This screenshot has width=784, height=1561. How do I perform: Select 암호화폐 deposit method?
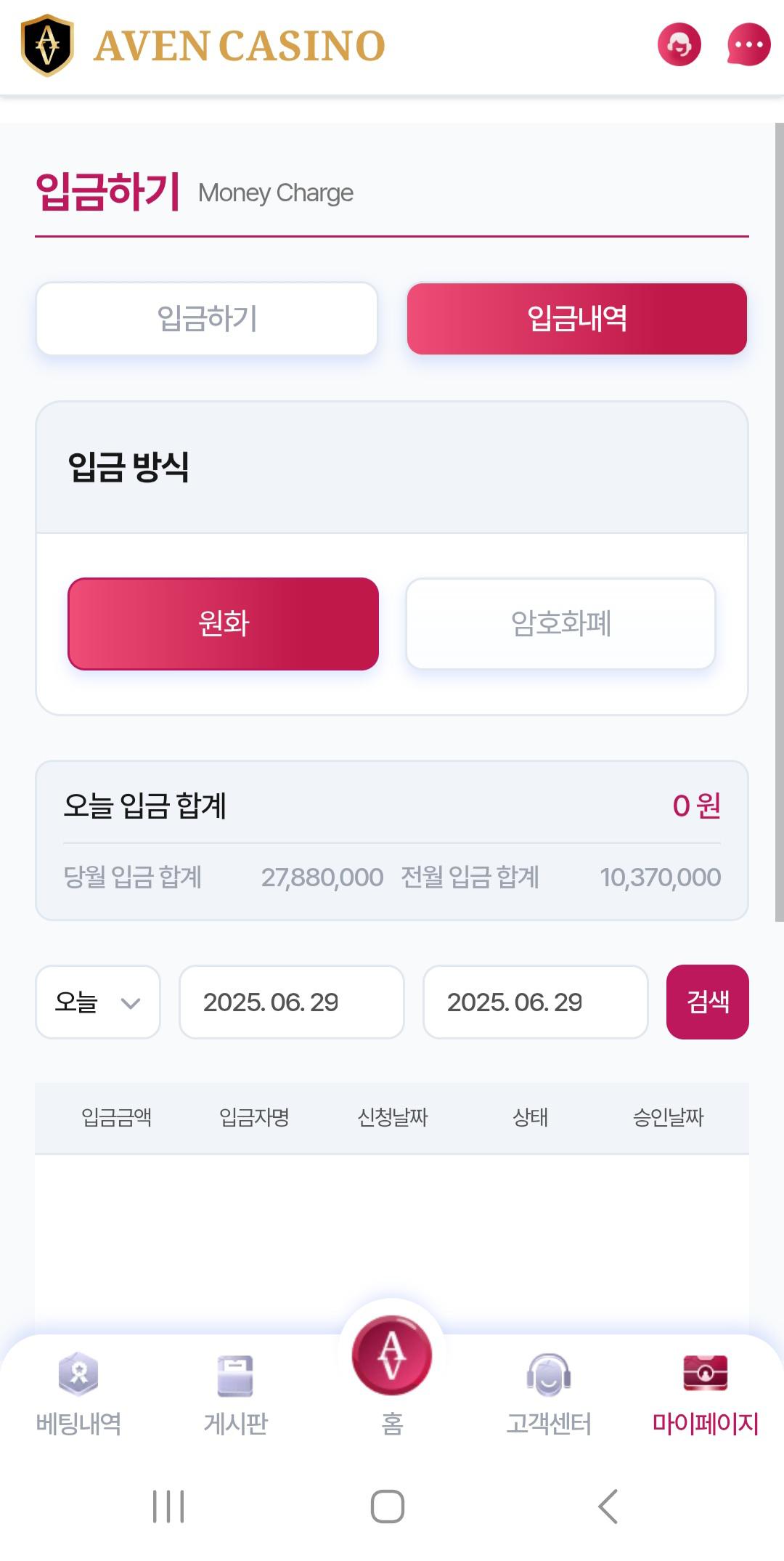coord(560,624)
